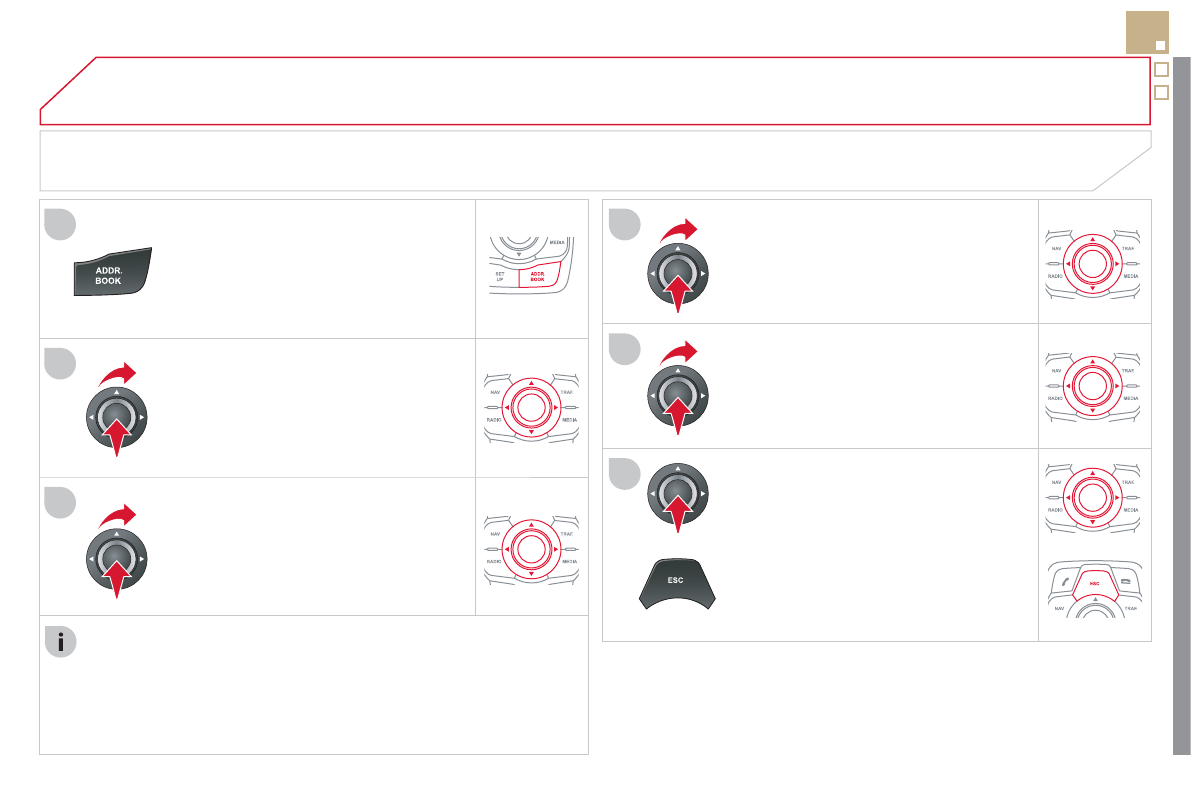
Task: Click the information 'i' icon
Action: tap(61, 643)
